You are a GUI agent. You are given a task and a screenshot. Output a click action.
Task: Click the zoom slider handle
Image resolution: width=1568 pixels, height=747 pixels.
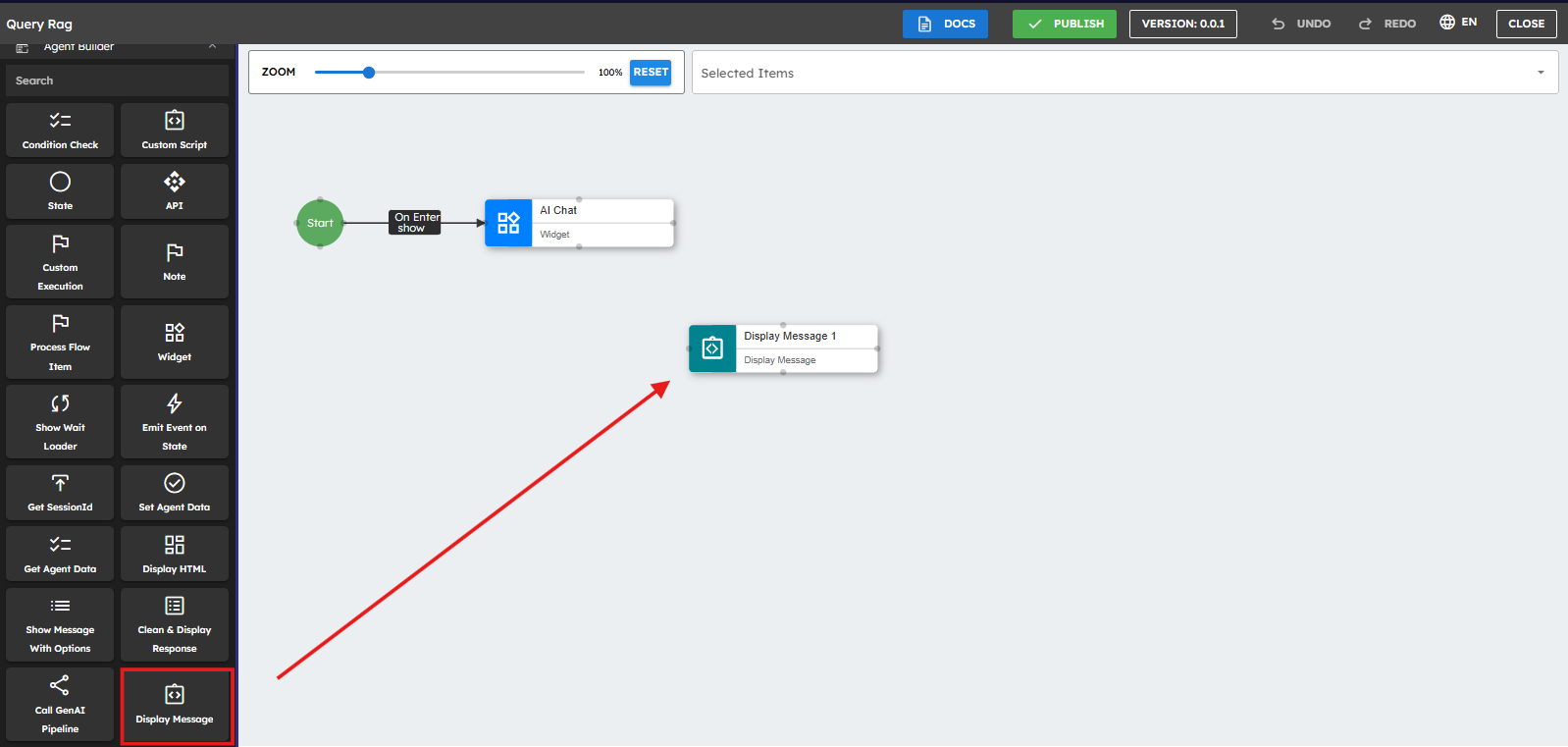[x=369, y=72]
